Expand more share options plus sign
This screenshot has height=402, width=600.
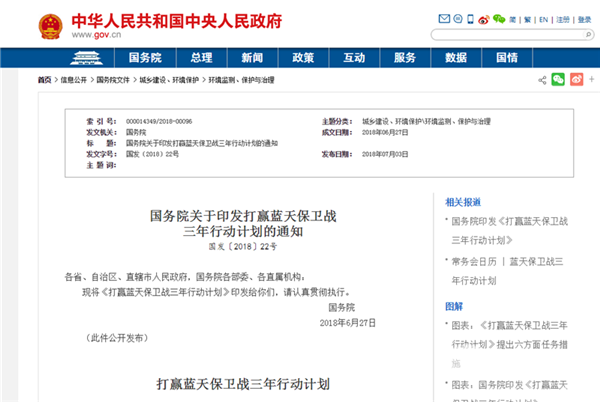coord(589,79)
